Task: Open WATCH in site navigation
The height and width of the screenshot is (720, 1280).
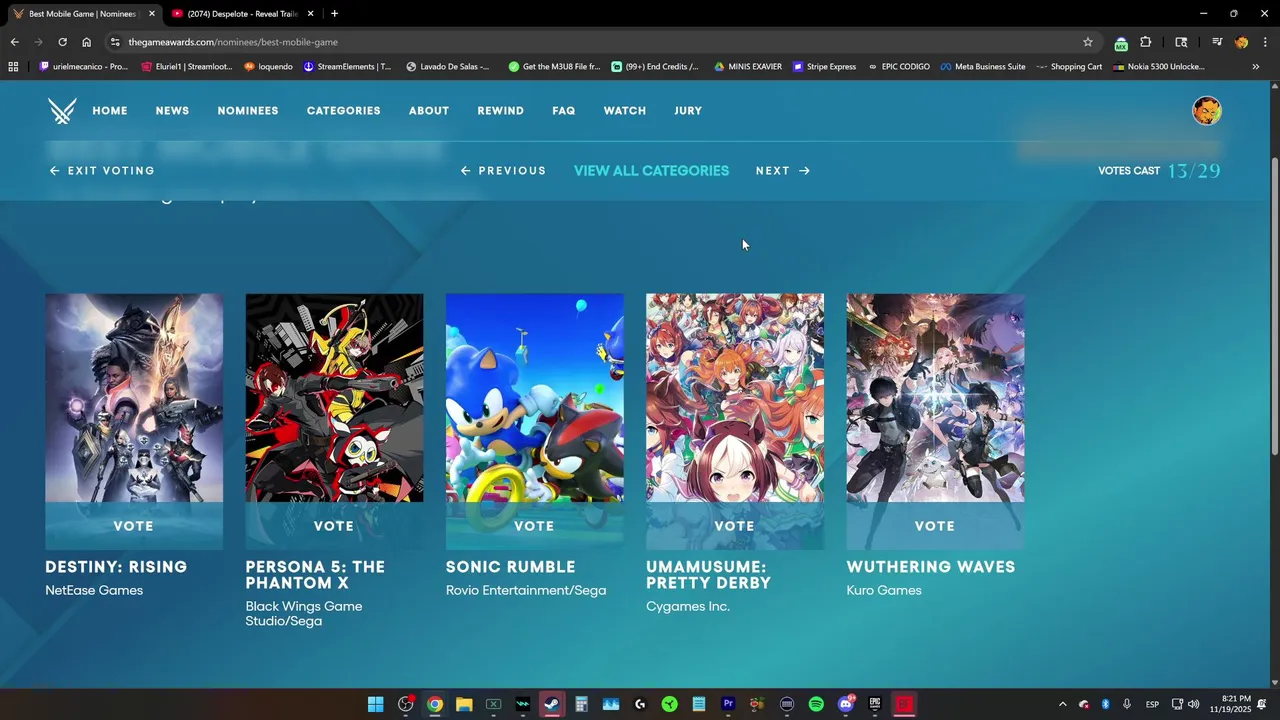Action: (625, 111)
